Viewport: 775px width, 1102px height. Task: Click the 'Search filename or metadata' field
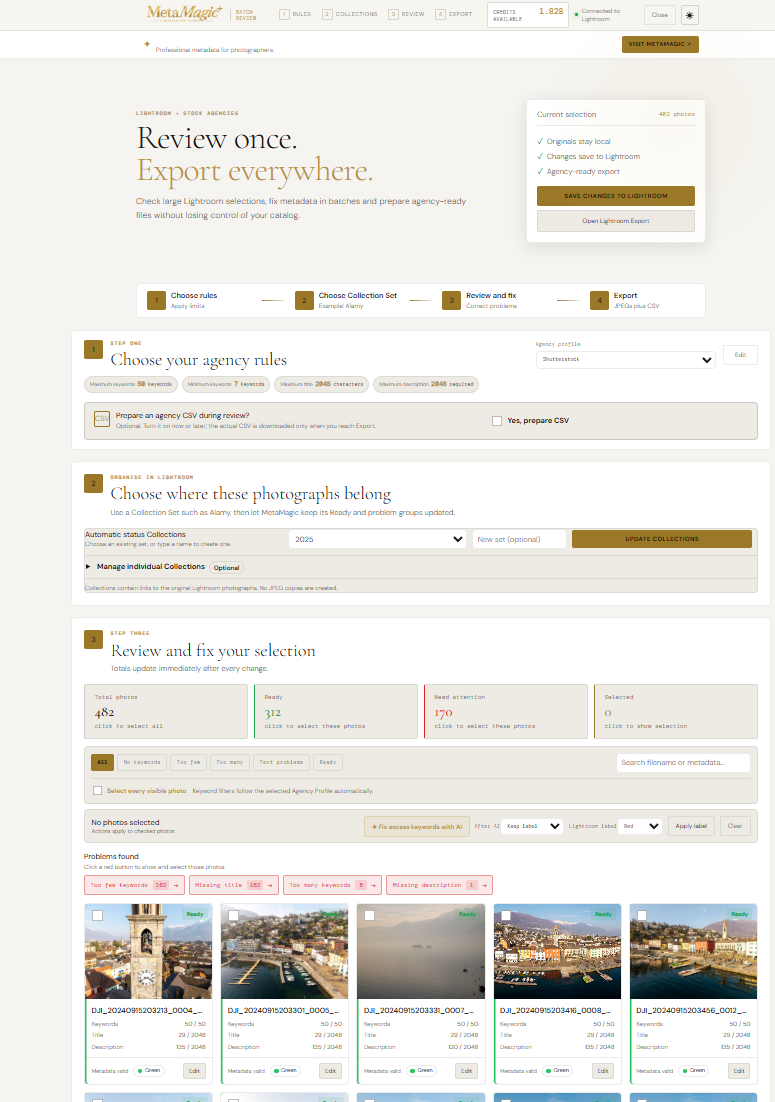coord(683,763)
